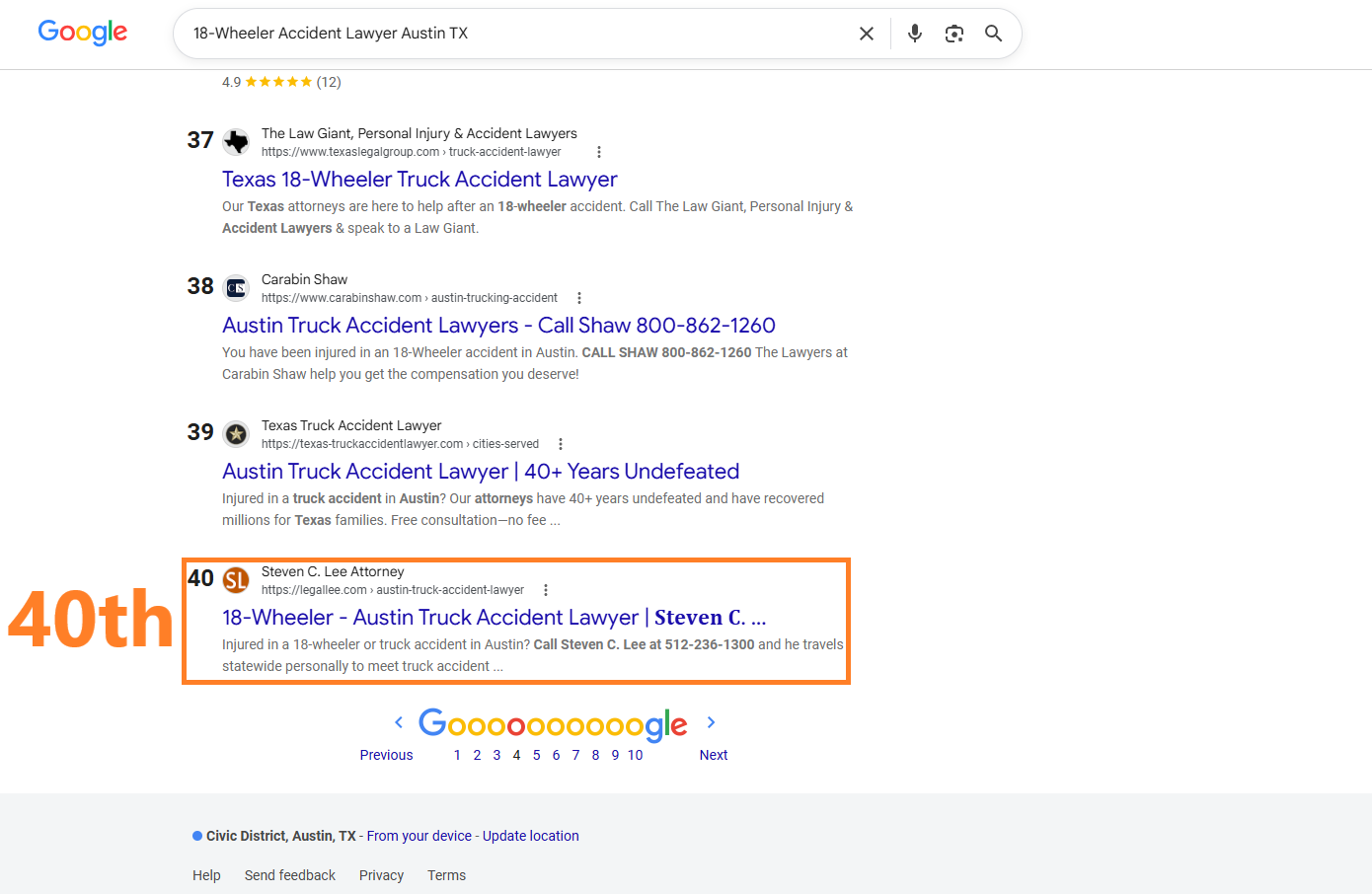This screenshot has height=894, width=1372.
Task: Click 'Send feedback' in the footer
Action: tap(290, 875)
